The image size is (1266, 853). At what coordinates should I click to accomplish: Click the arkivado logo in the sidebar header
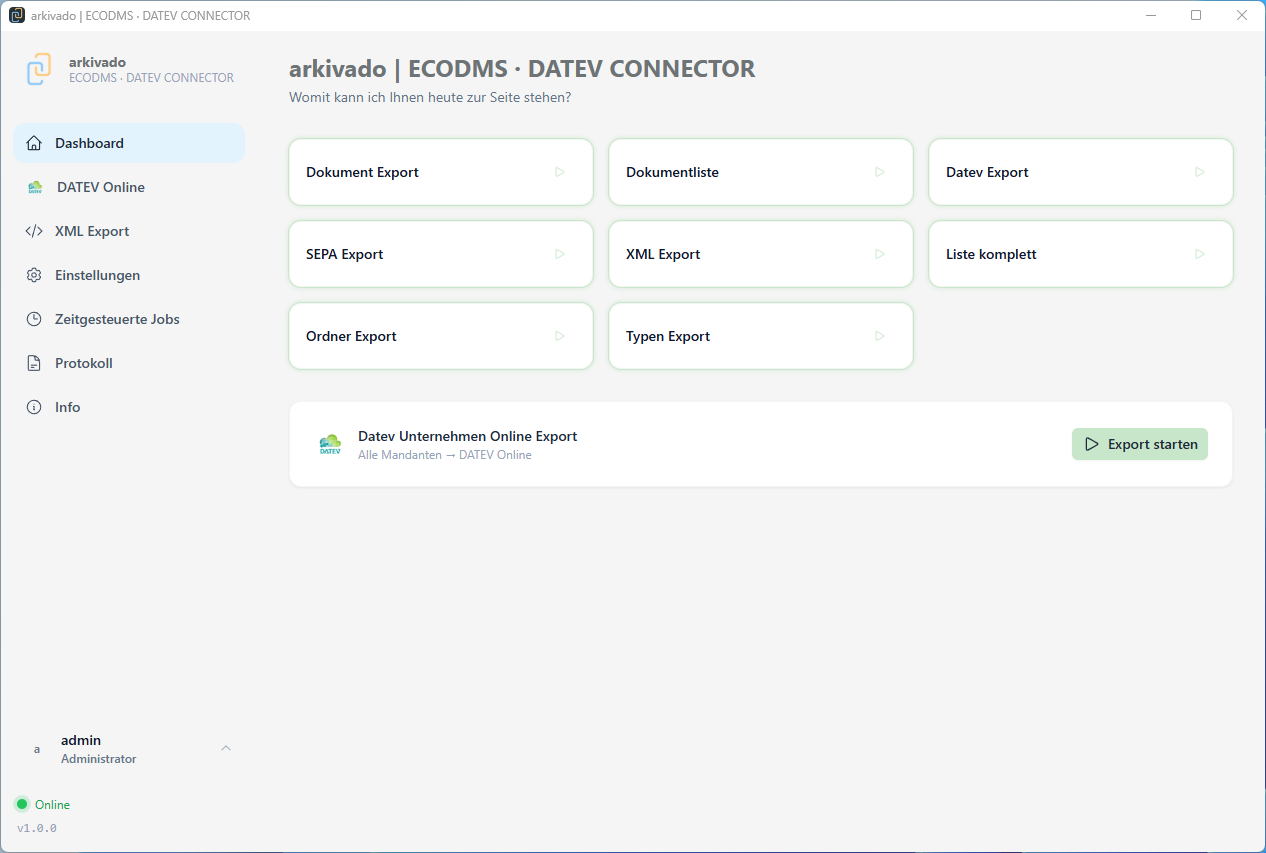pos(39,69)
